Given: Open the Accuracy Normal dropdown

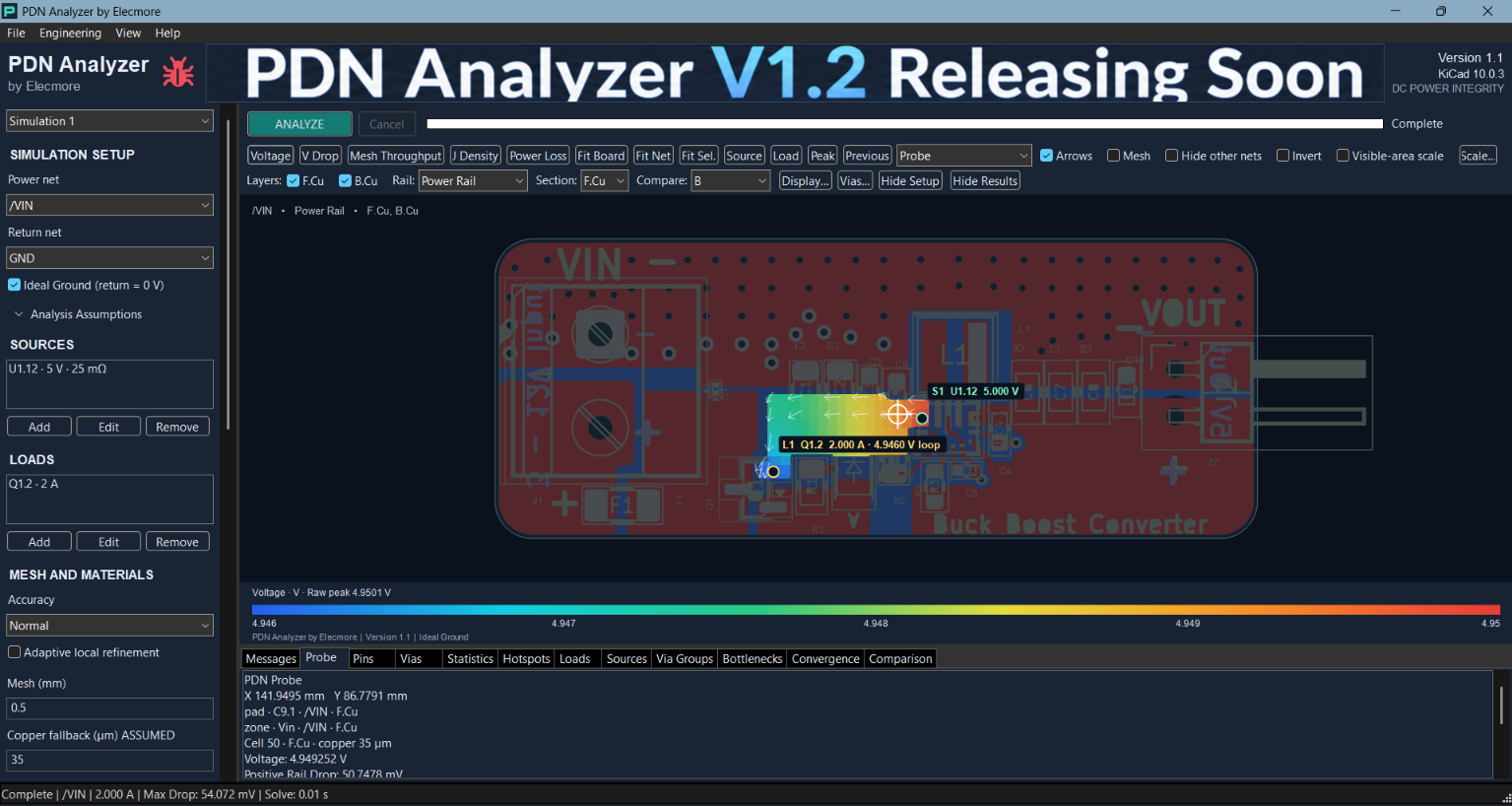Looking at the screenshot, I should tap(109, 625).
